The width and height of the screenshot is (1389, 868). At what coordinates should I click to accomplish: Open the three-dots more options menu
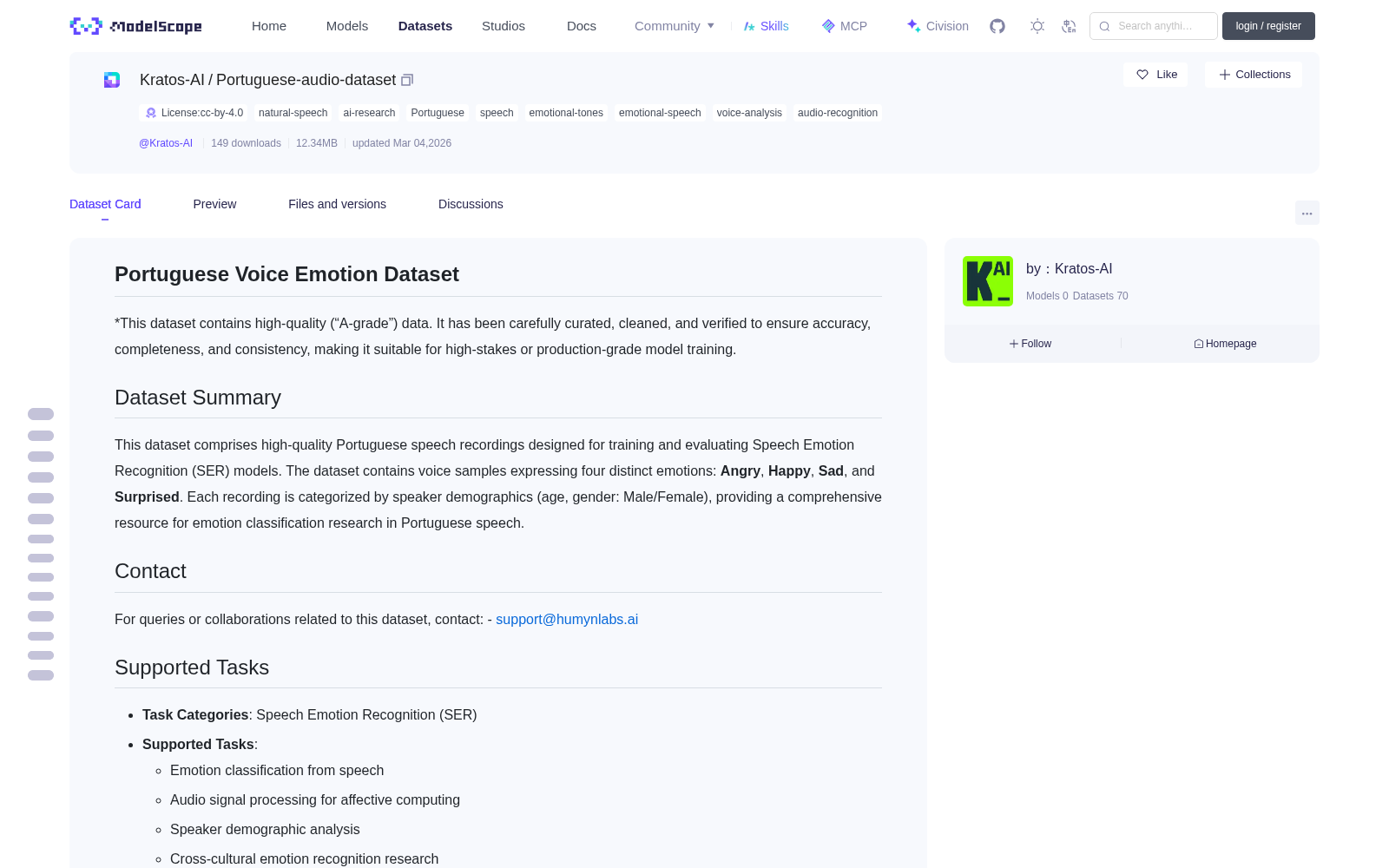(x=1307, y=213)
